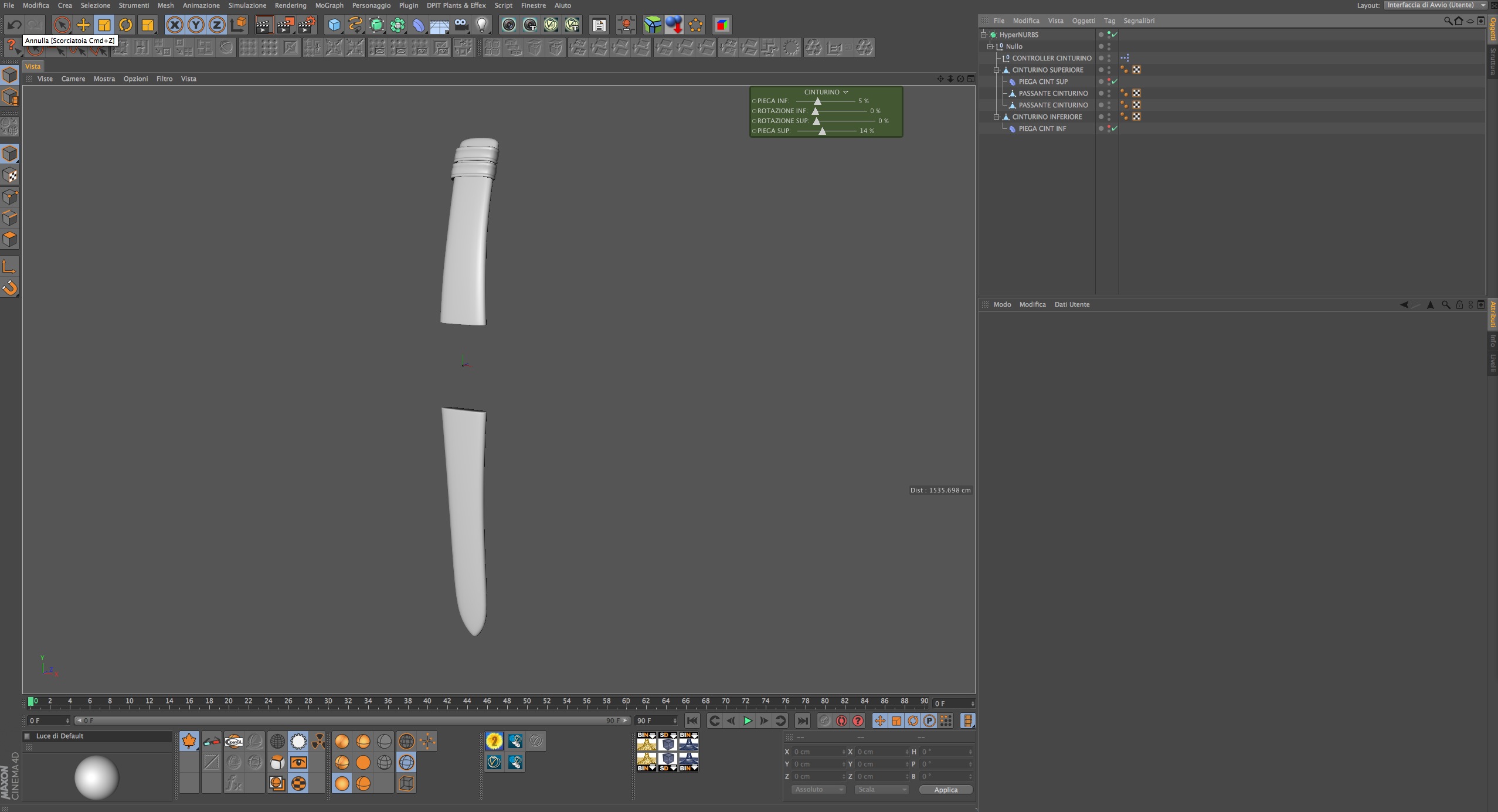Add a light object with the bulb icon
The image size is (1498, 812).
tap(482, 25)
